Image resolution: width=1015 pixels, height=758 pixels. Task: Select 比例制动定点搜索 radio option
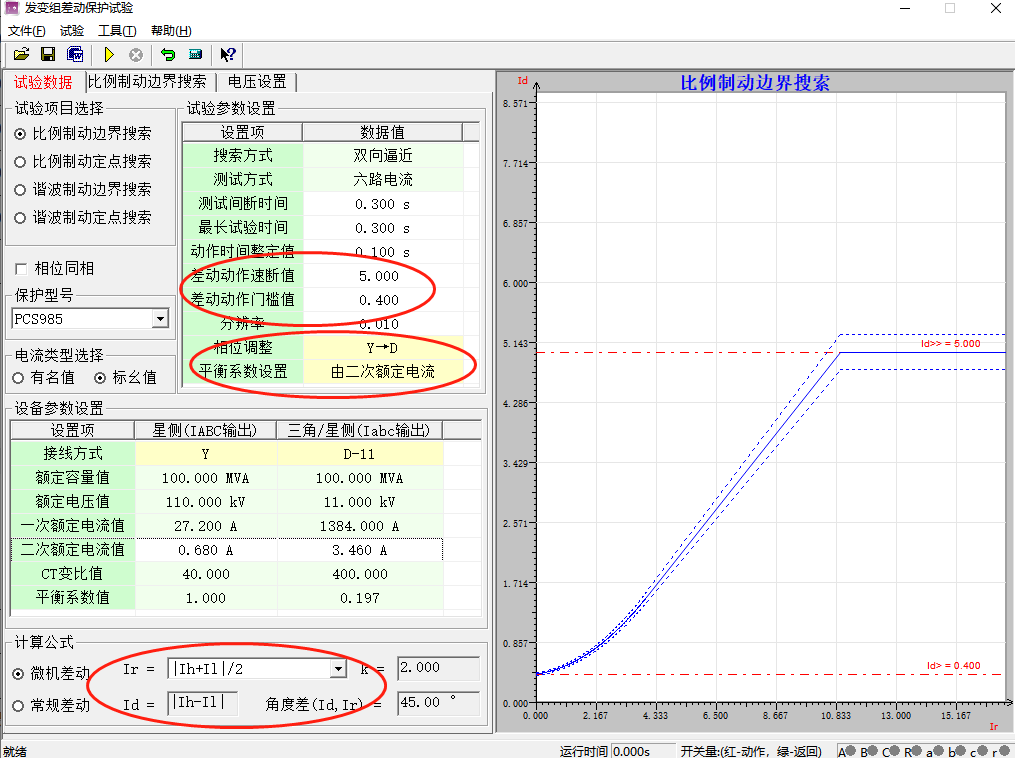pyautogui.click(x=20, y=161)
